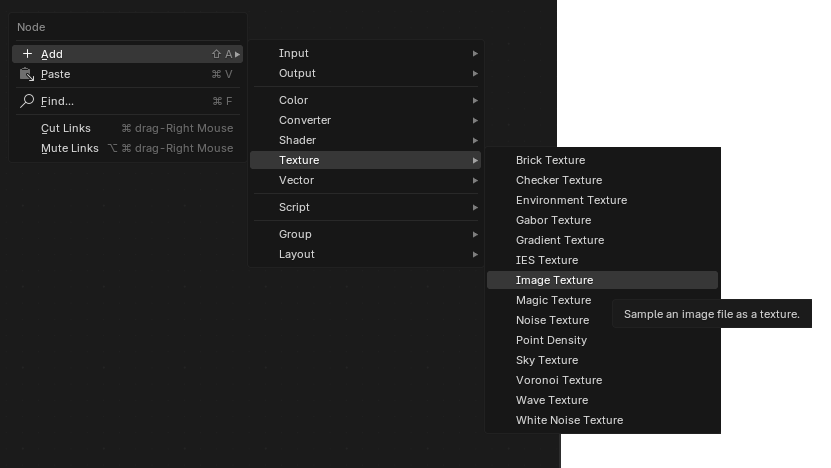Choose Brick Texture from the list
Image resolution: width=831 pixels, height=468 pixels.
point(550,160)
